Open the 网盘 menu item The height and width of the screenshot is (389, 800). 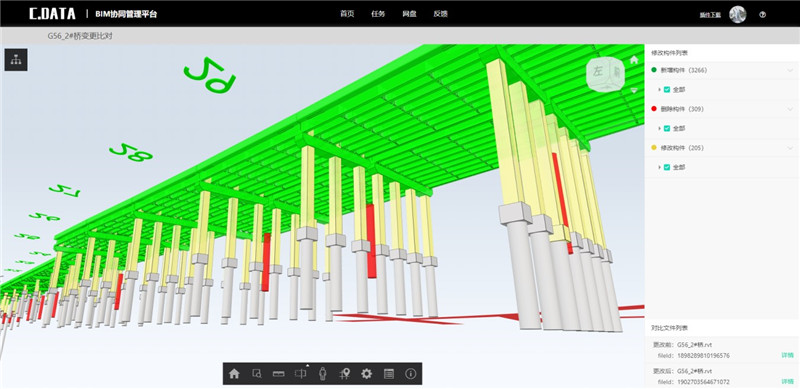click(409, 14)
